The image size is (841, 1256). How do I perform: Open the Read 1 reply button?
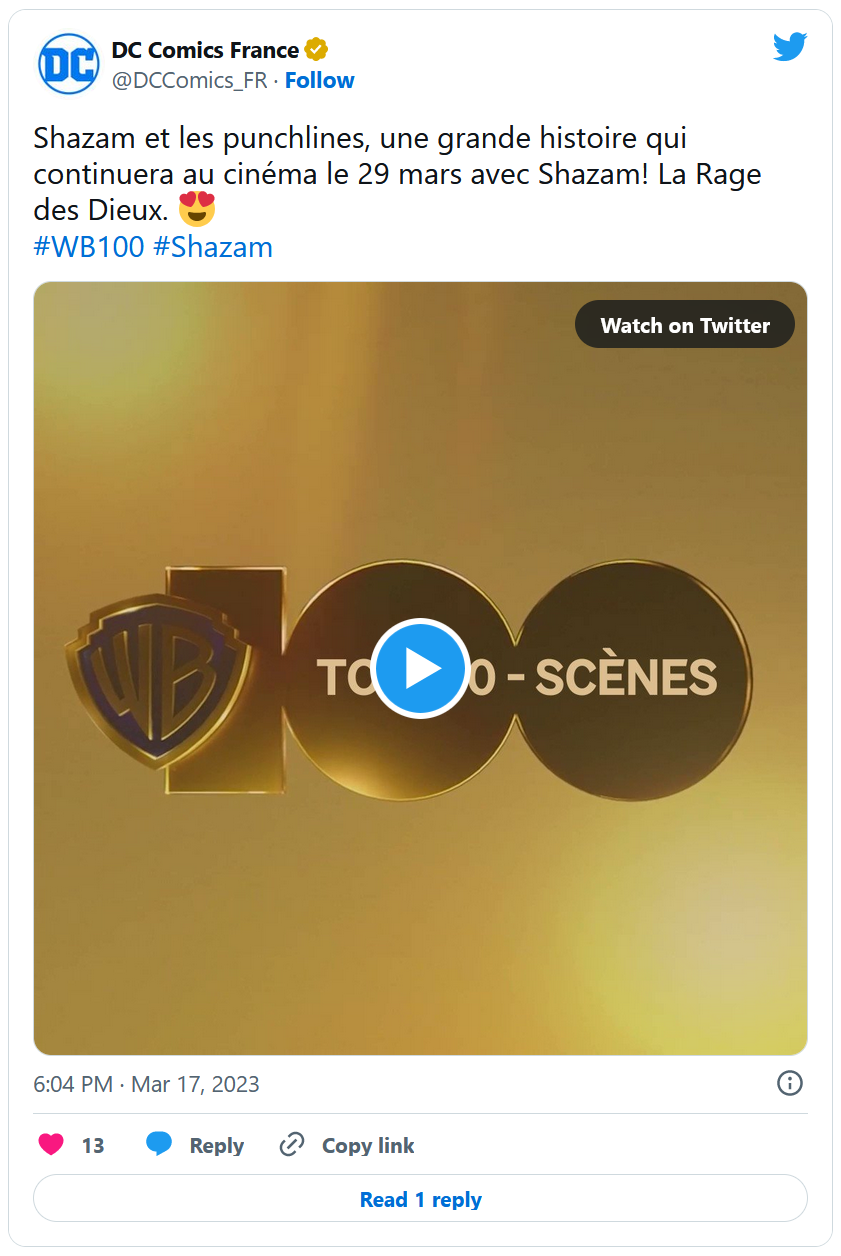420,1199
